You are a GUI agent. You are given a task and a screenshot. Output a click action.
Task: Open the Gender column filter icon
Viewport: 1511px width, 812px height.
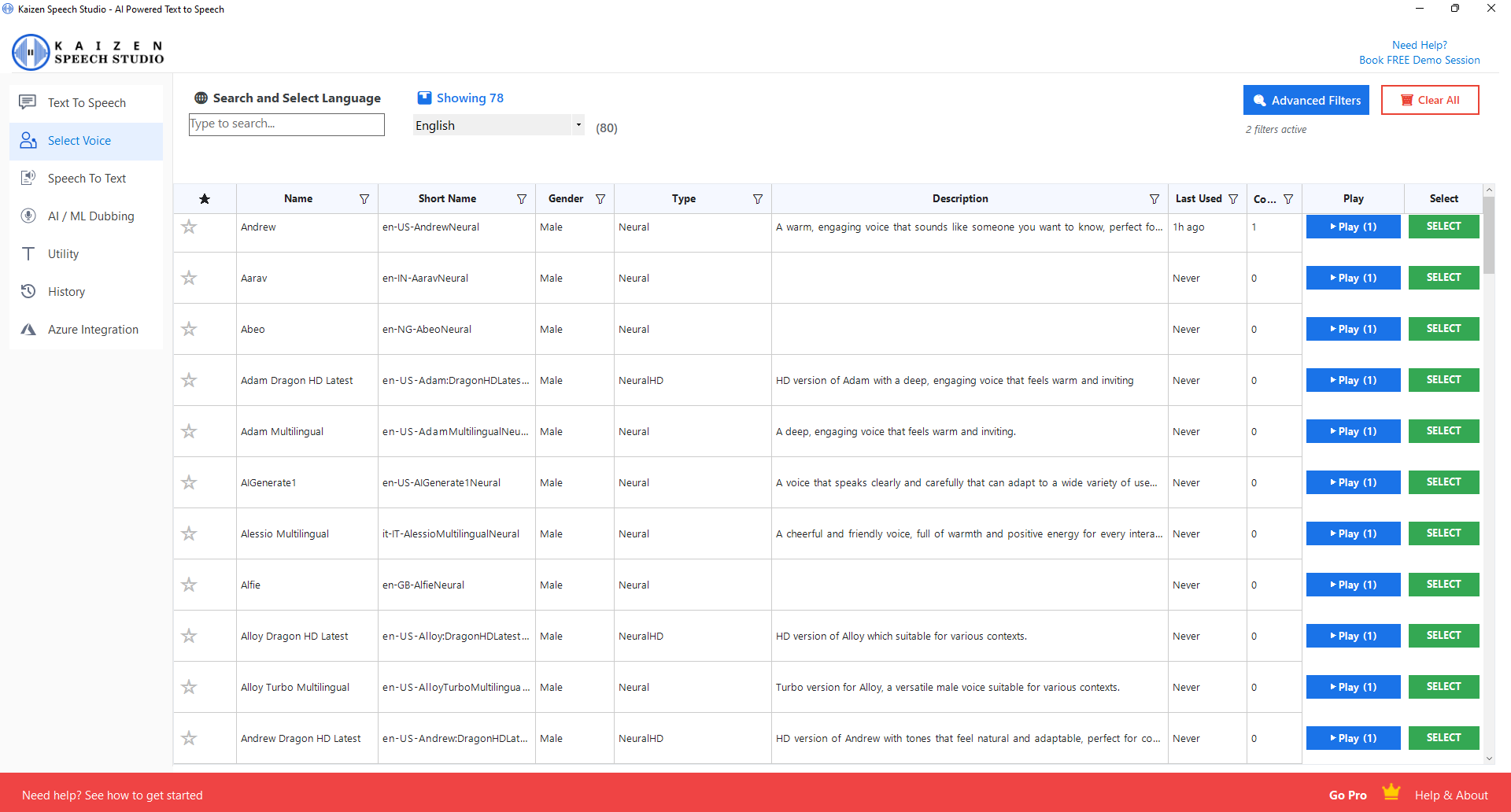(x=600, y=199)
